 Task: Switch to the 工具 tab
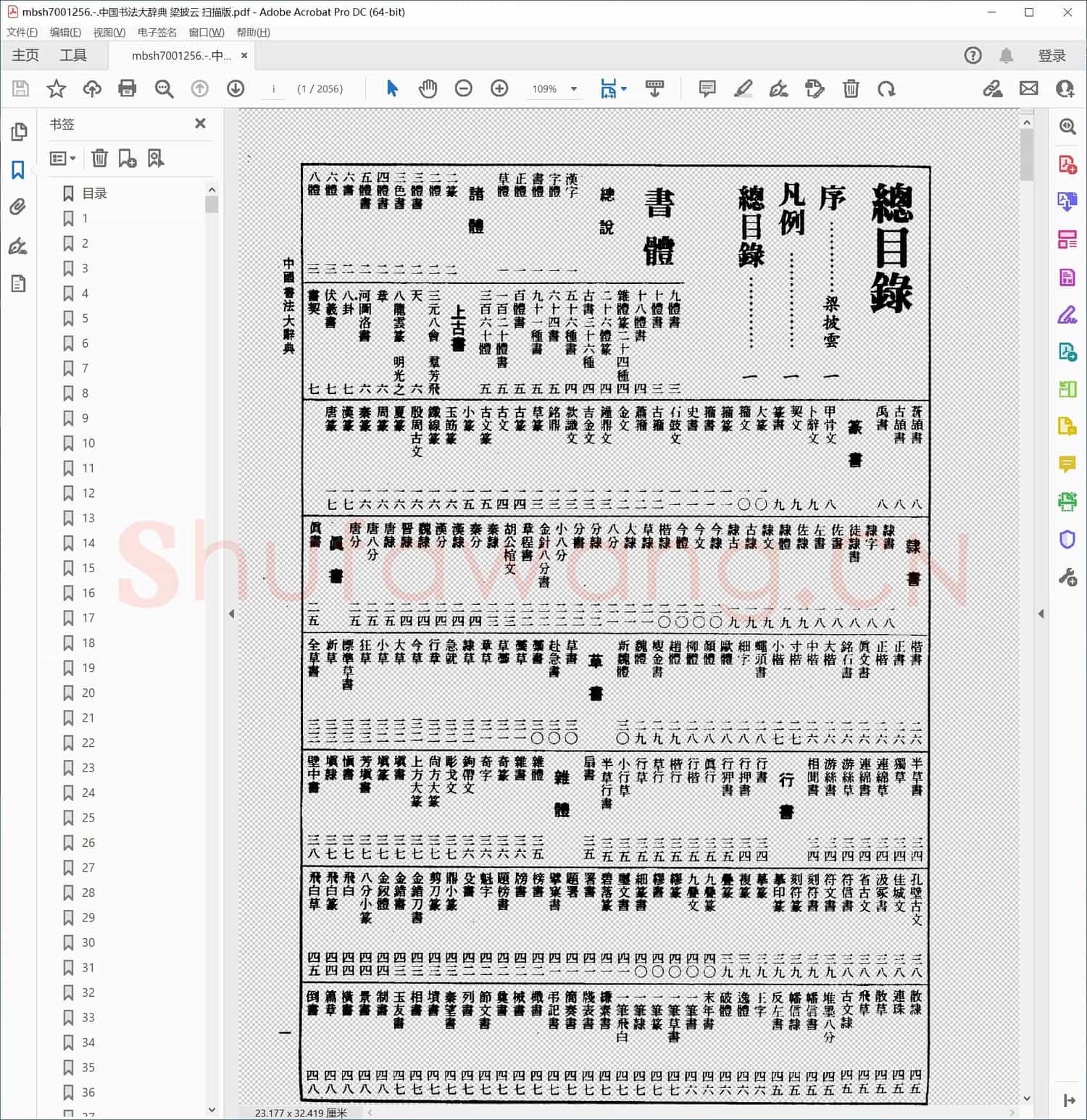tap(72, 56)
